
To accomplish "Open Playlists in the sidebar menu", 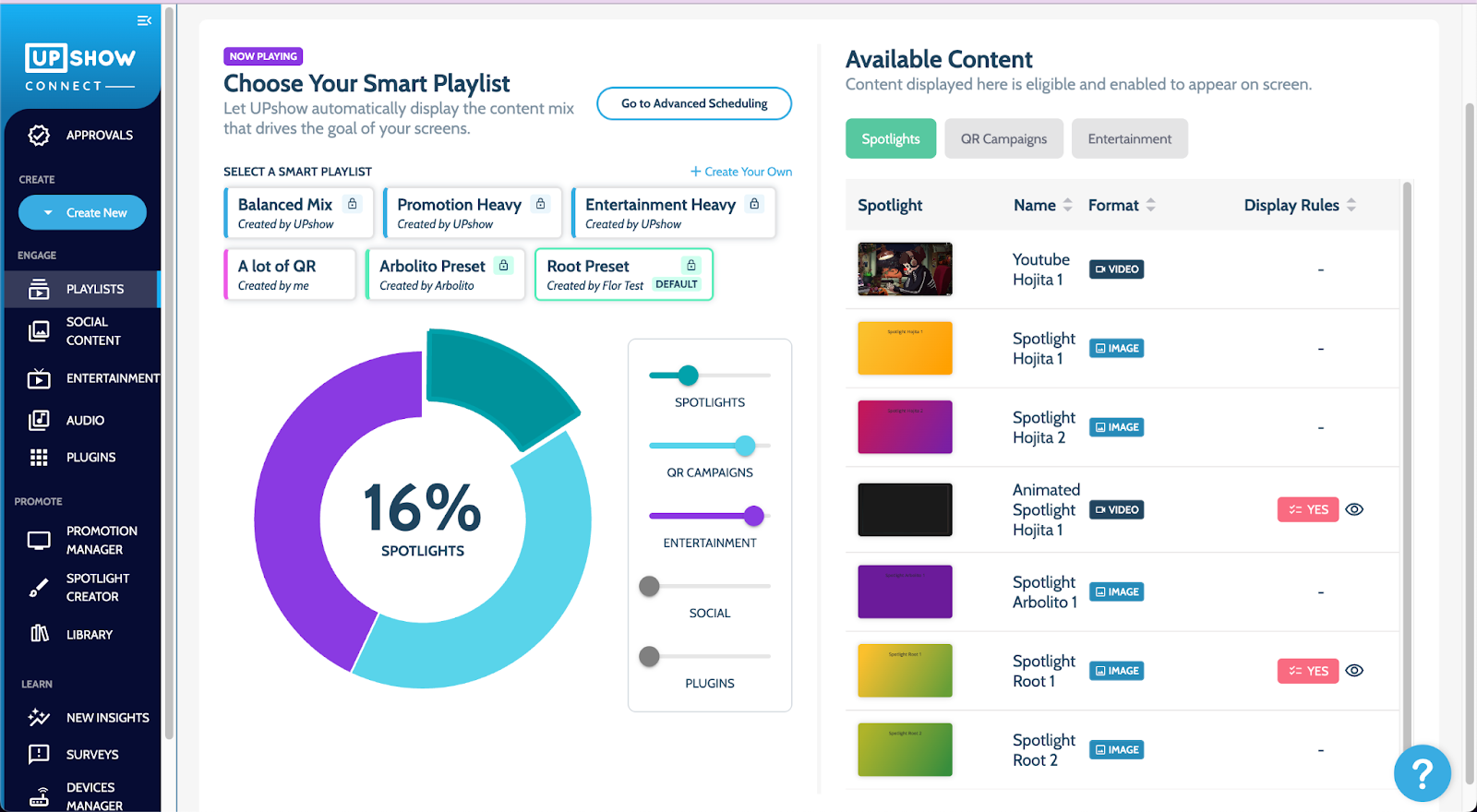I will tap(81, 289).
